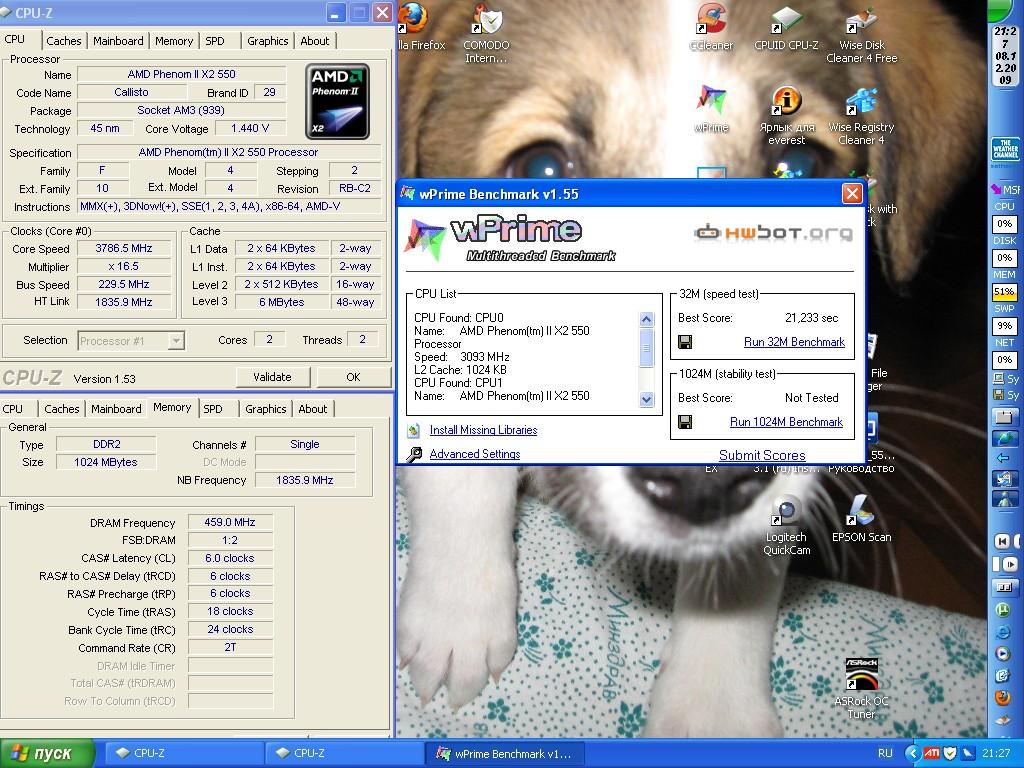The height and width of the screenshot is (768, 1024).
Task: Click the hwbot.org logo in wPrime
Action: pyautogui.click(x=773, y=232)
